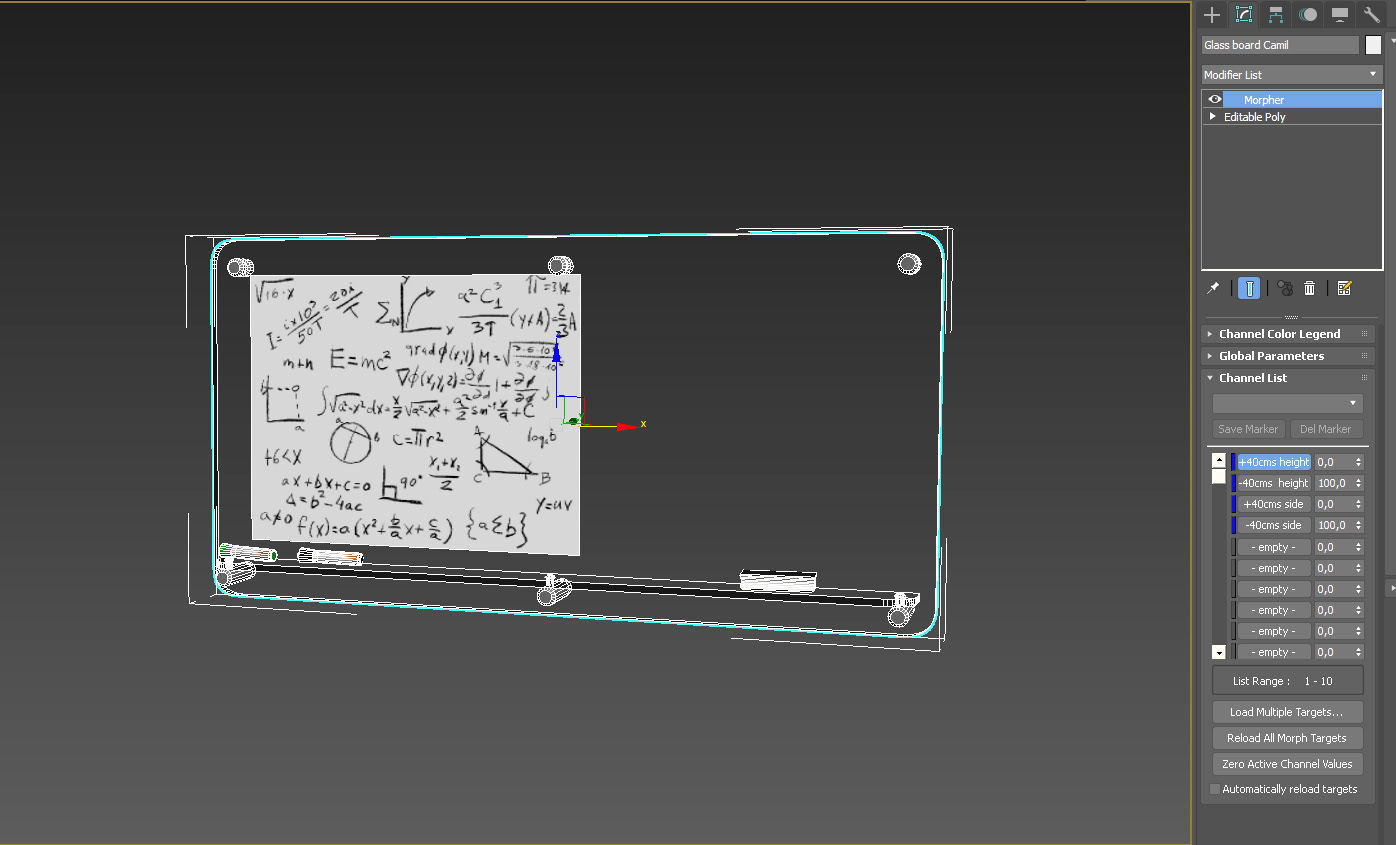
Task: Open the Motion panel tab
Action: point(1308,14)
